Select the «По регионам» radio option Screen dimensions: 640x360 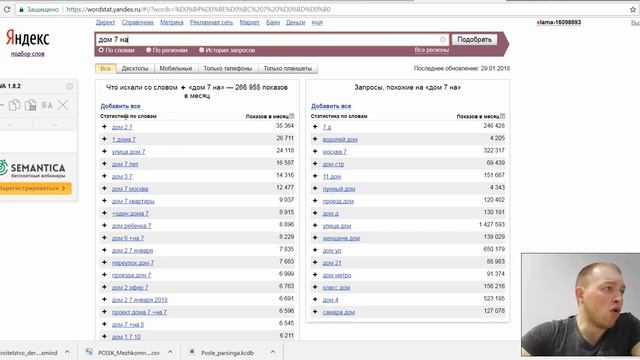coord(149,50)
